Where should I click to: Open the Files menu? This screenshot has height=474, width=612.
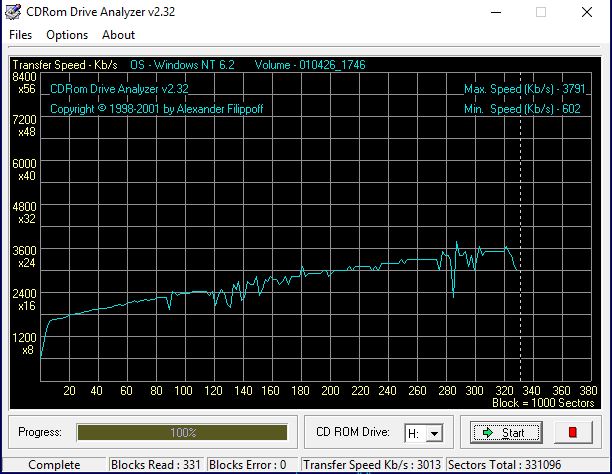pyautogui.click(x=21, y=35)
